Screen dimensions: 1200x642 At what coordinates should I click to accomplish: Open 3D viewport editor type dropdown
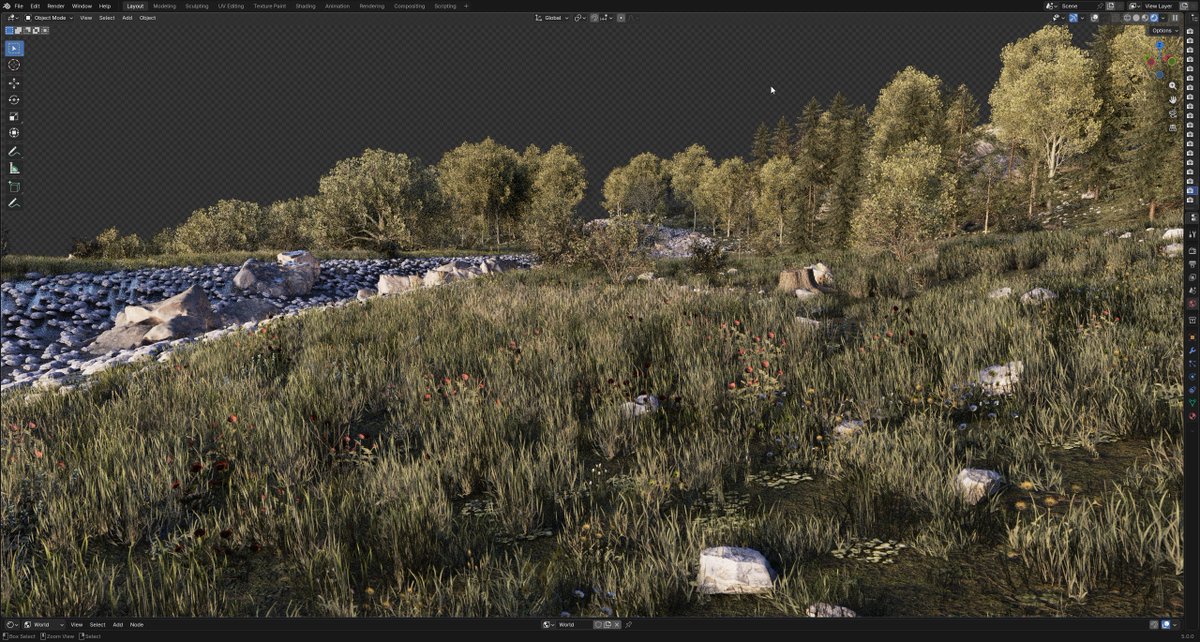(x=13, y=18)
